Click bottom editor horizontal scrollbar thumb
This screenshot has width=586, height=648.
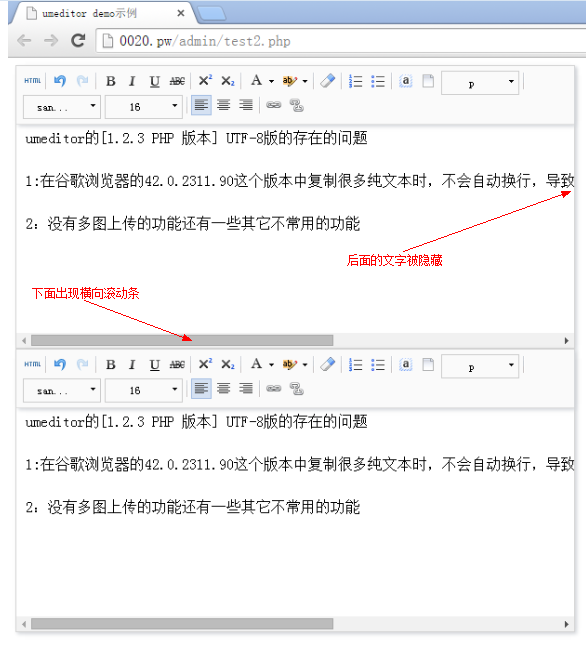click(x=182, y=624)
